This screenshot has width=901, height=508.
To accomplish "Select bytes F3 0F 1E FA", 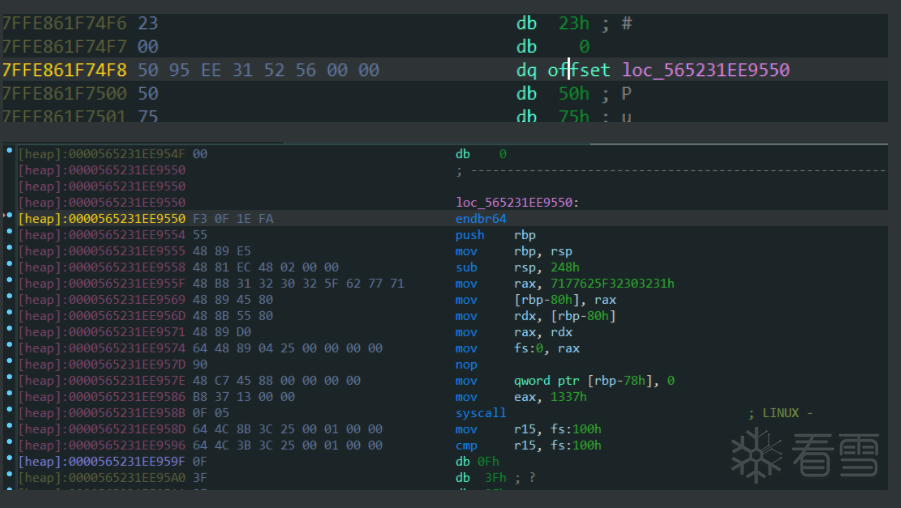I will [233, 218].
